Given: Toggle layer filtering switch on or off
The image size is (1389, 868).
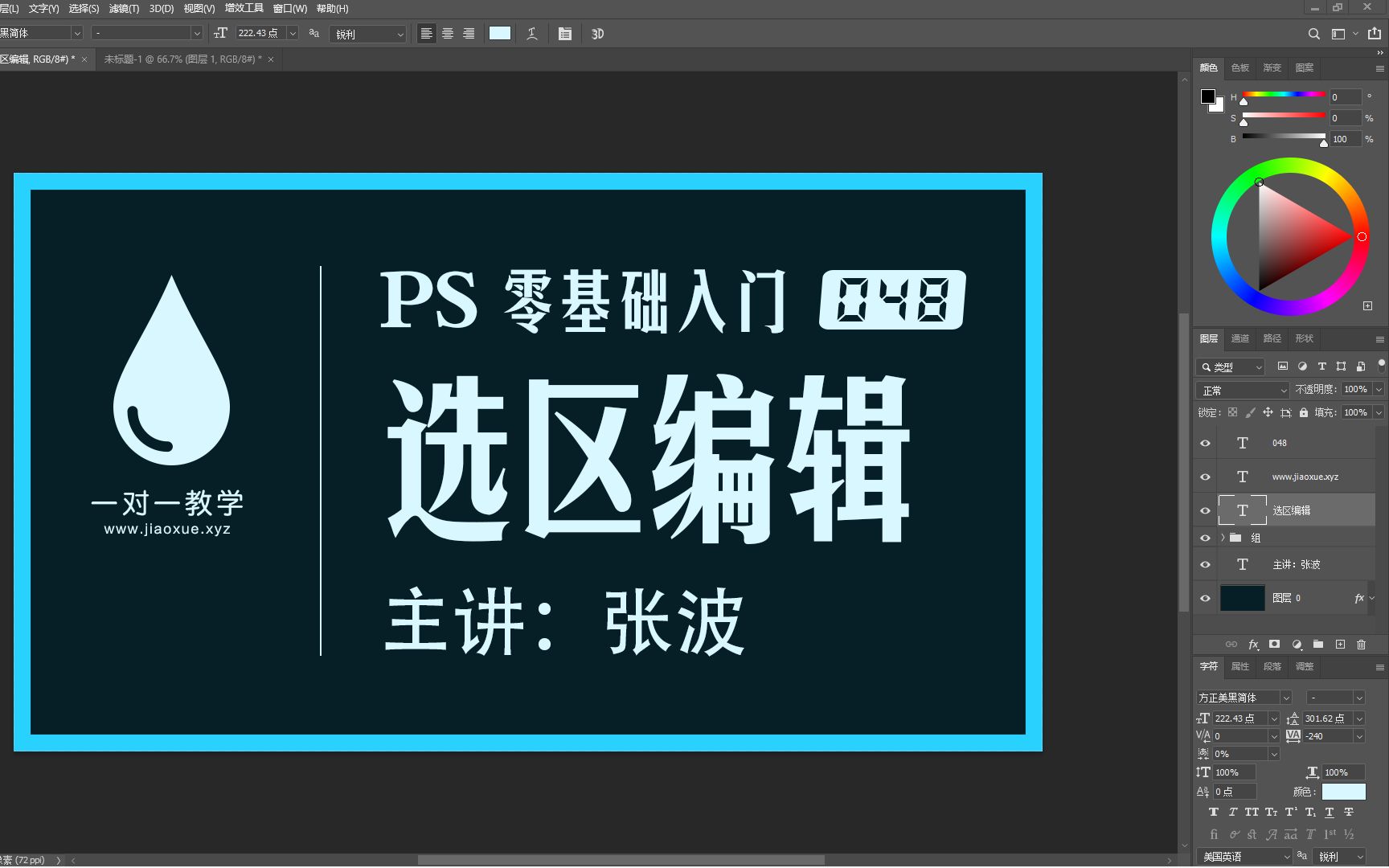Looking at the screenshot, I should (x=1381, y=365).
